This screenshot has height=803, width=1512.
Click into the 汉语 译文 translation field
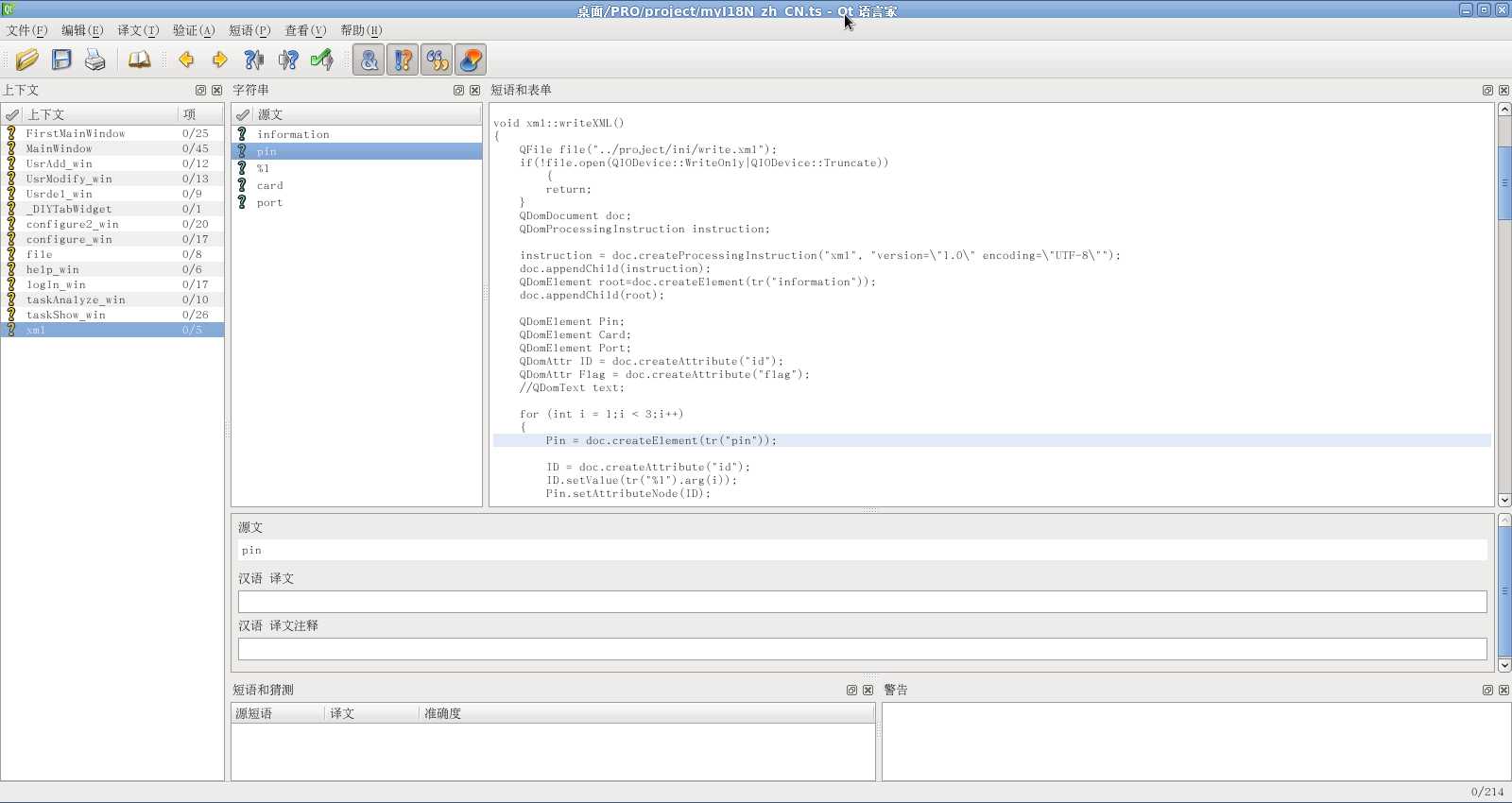pyautogui.click(x=862, y=602)
